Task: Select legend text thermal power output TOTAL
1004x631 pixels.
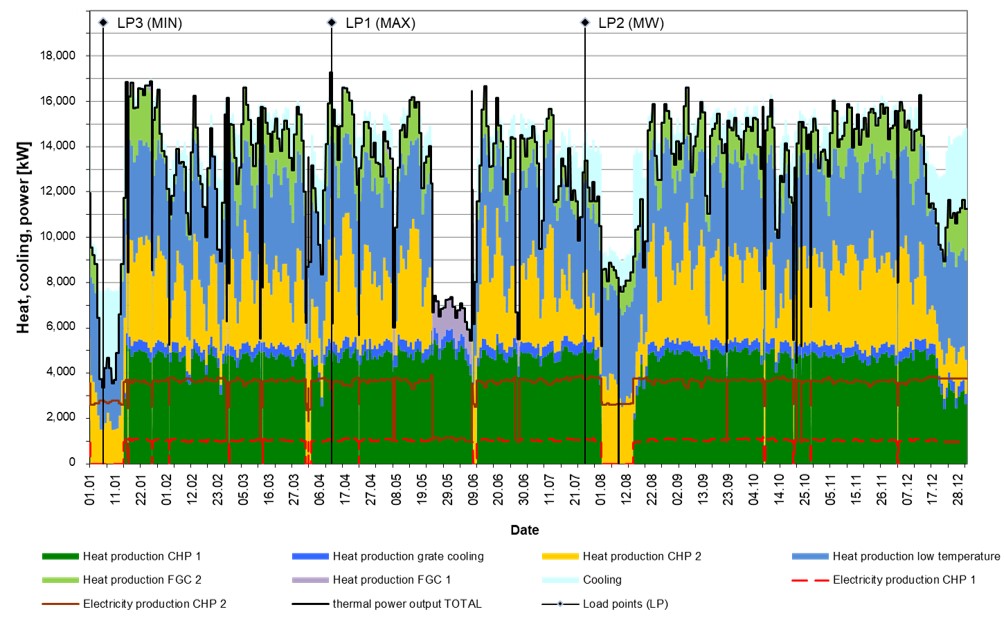Action: pos(407,604)
